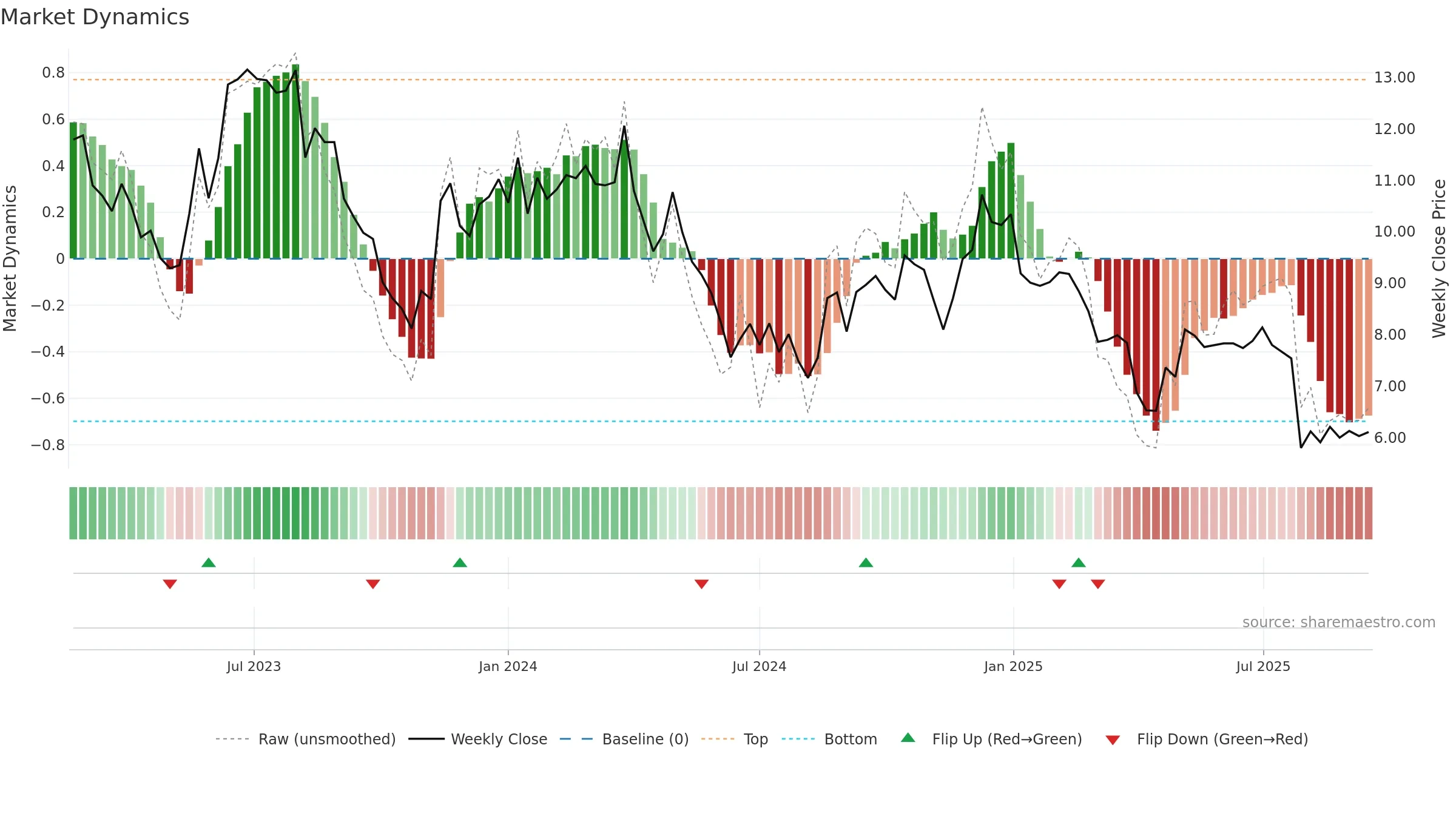This screenshot has height=819, width=1456.
Task: Click the 13.00 price axis label
Action: click(x=1395, y=78)
